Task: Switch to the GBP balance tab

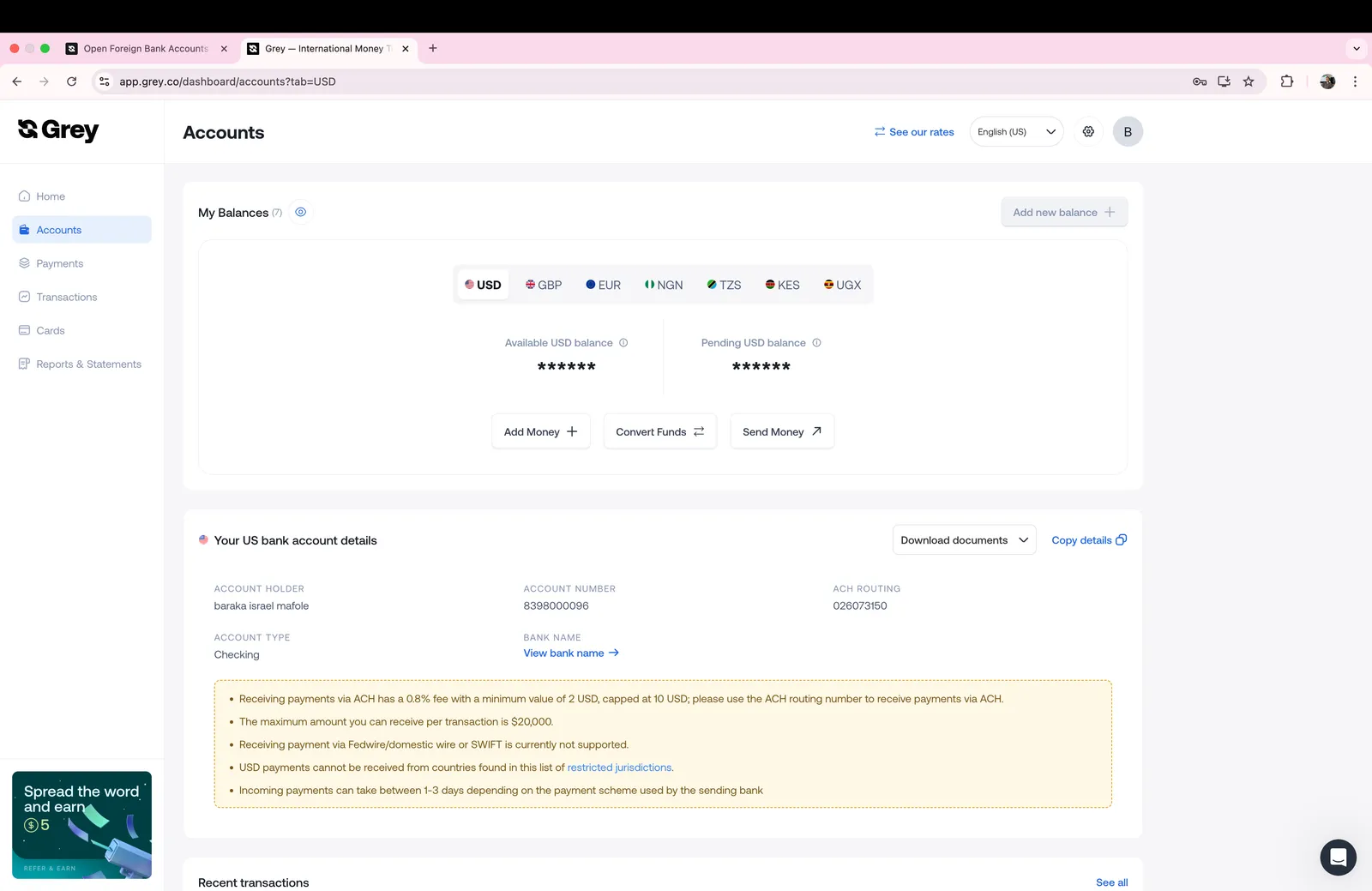Action: pyautogui.click(x=544, y=285)
